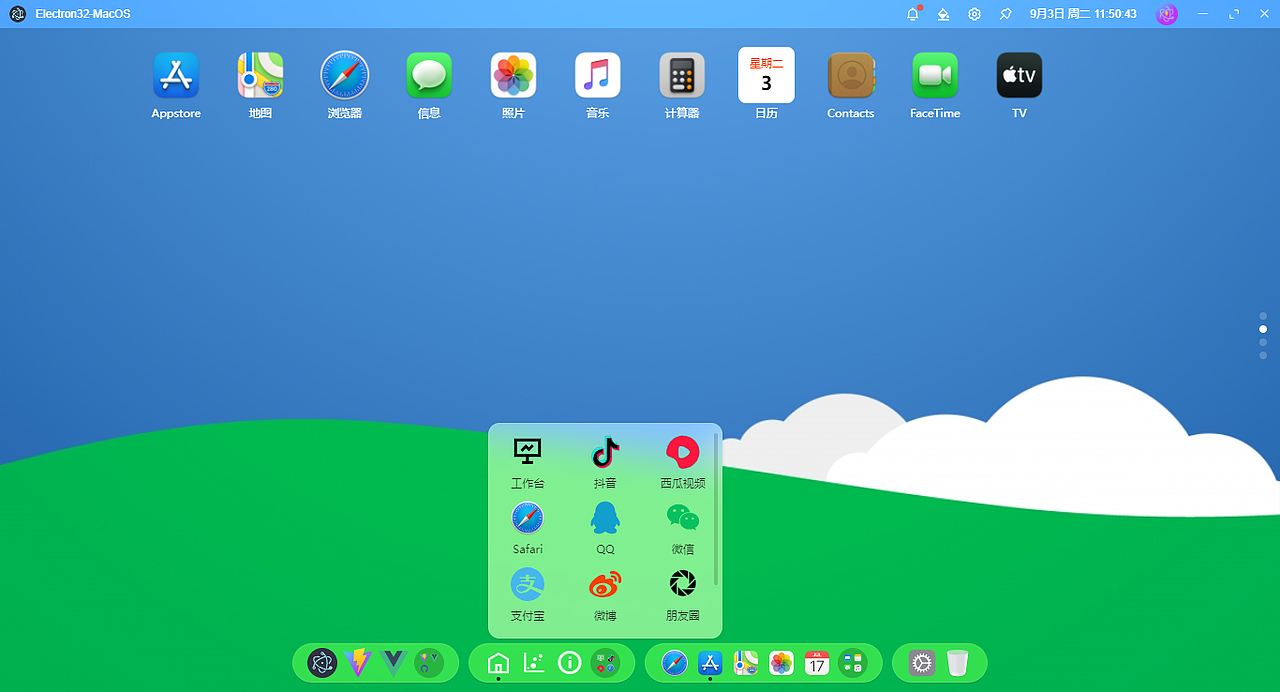Go to the first desktop page dot
Screen dimensions: 1280x692
click(x=1263, y=316)
